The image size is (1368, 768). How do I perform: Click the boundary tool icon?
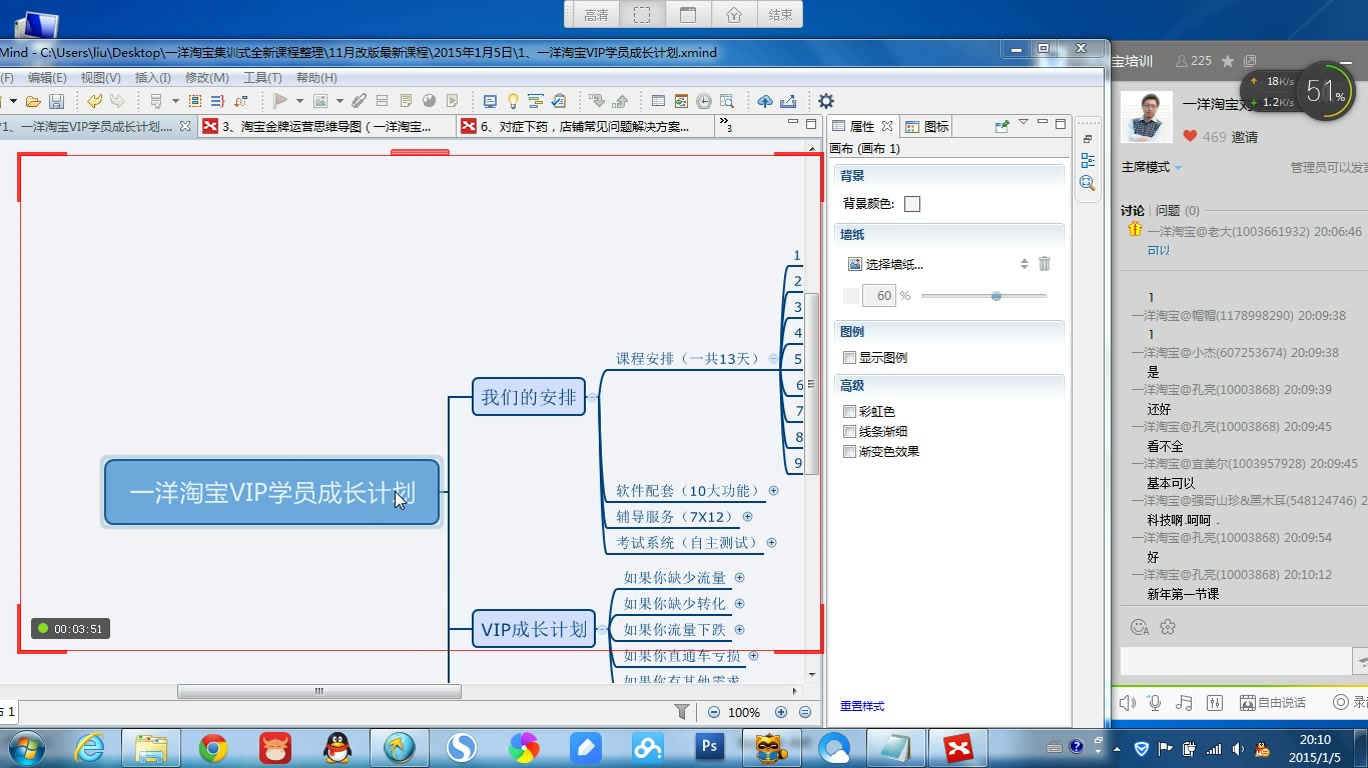[195, 101]
